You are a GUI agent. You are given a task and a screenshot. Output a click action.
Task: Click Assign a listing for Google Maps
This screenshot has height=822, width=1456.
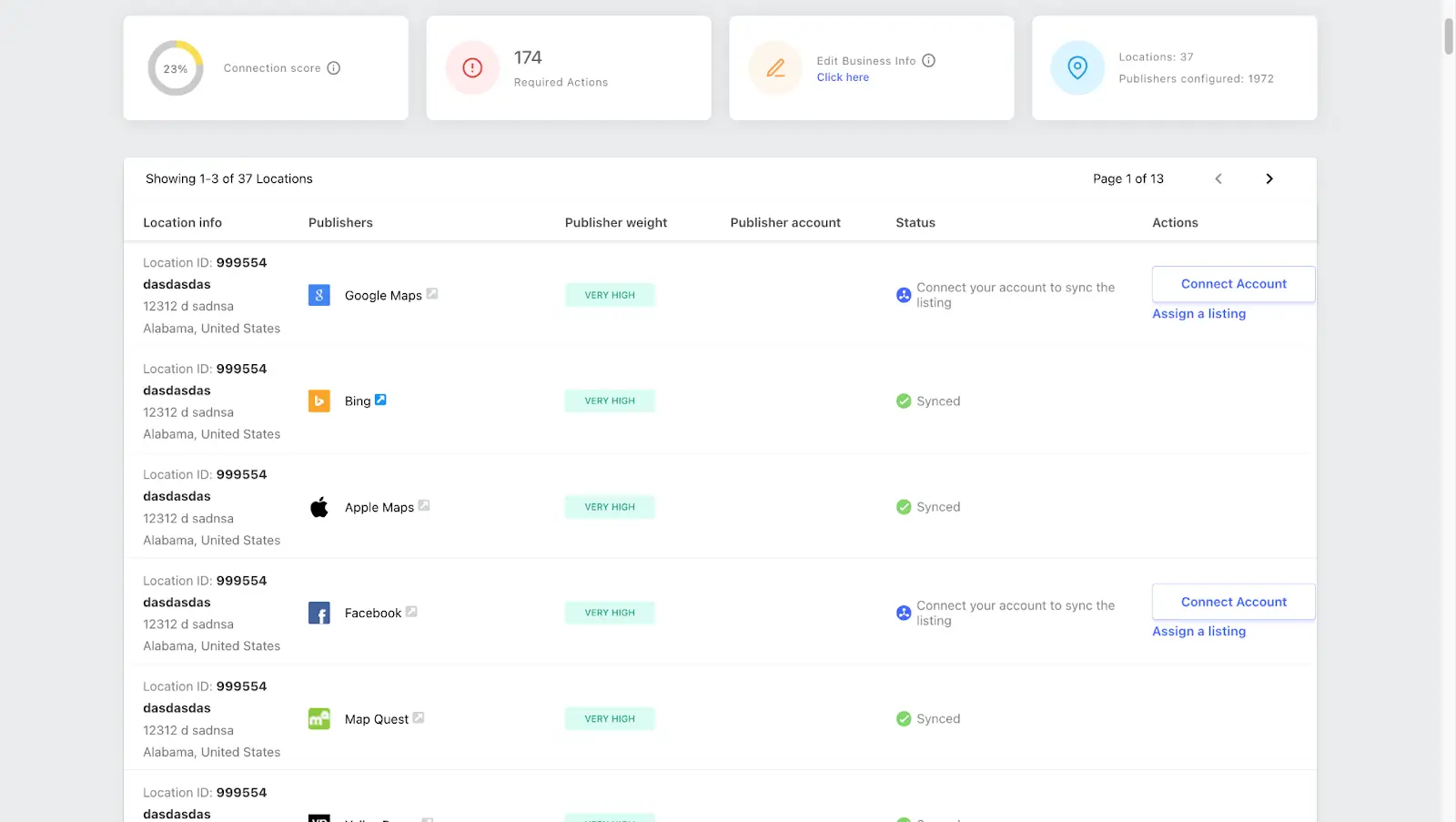click(1199, 313)
